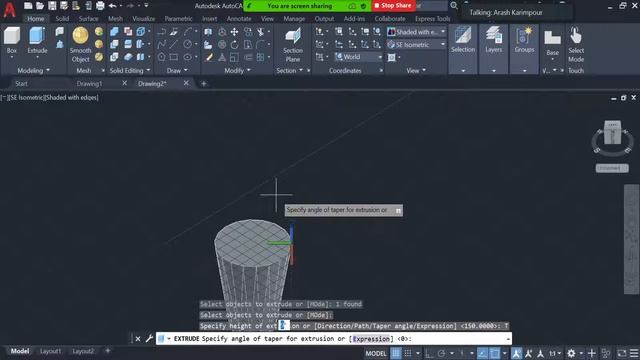Switch to the Surface ribbon tab
The height and width of the screenshot is (360, 640).
(88, 19)
